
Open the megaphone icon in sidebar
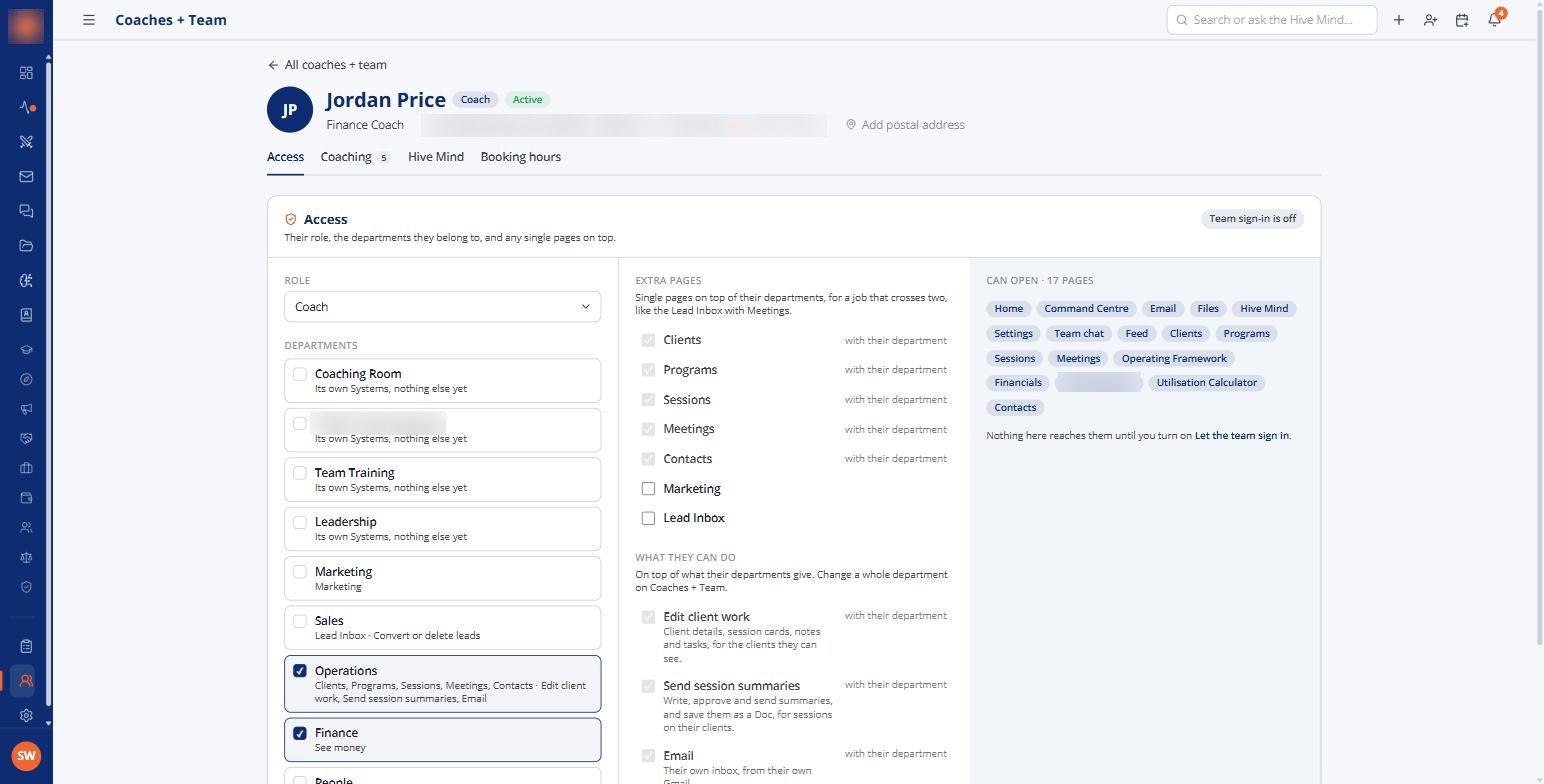pos(26,409)
